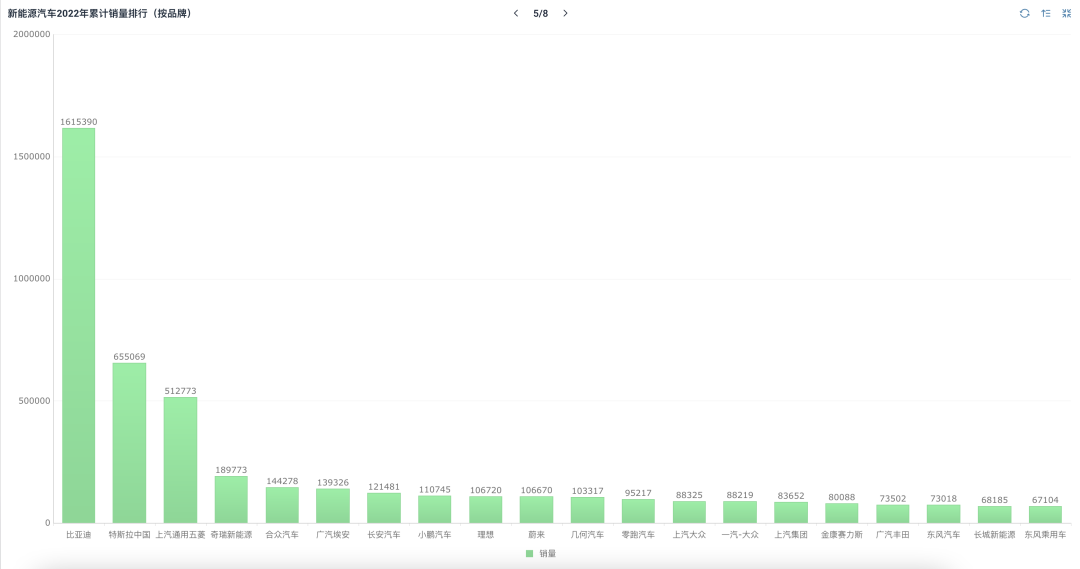Screen dimensions: 1080x569
Task: Select the 零跑汽车 bar
Action: pyautogui.click(x=638, y=511)
